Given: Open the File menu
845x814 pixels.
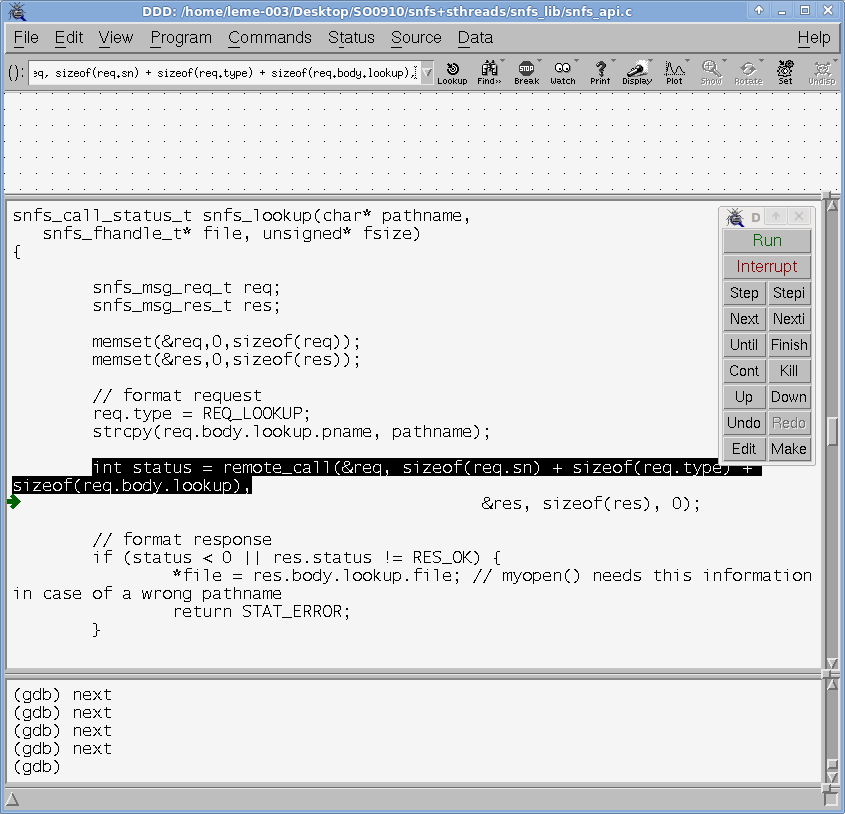Looking at the screenshot, I should click(26, 38).
